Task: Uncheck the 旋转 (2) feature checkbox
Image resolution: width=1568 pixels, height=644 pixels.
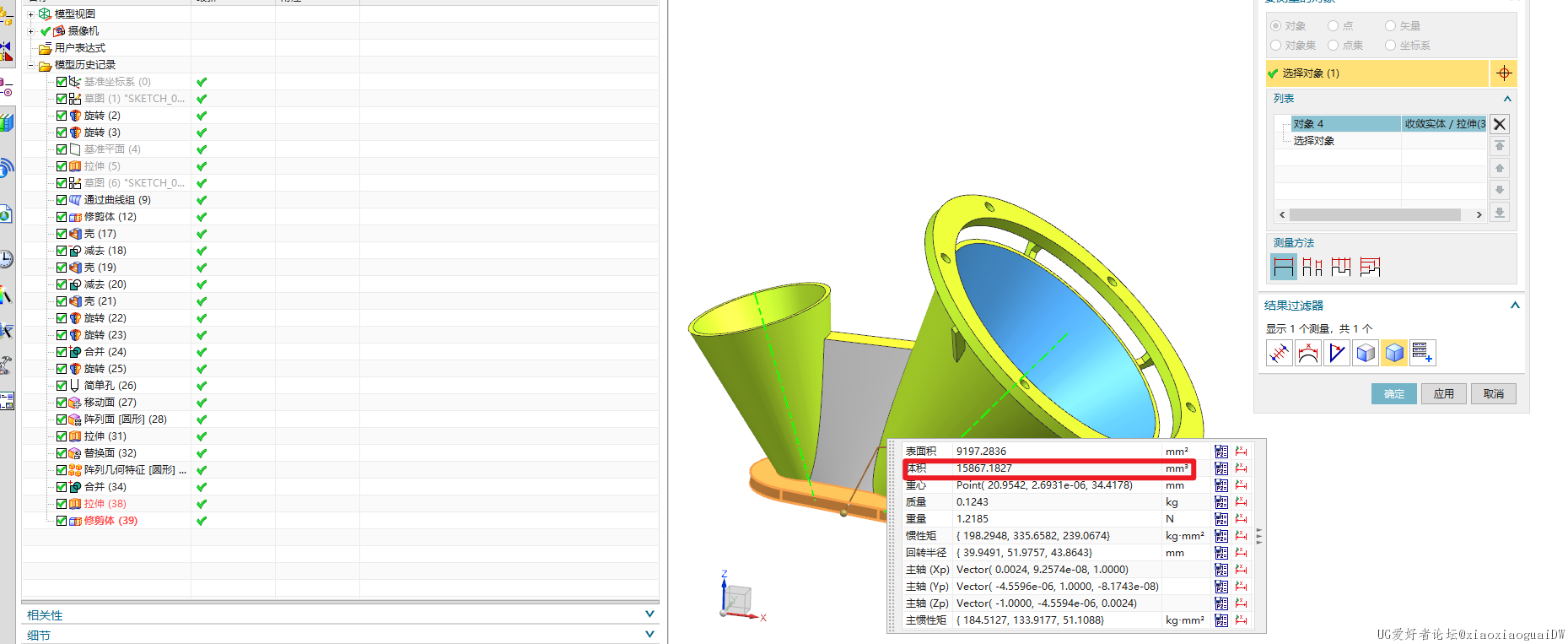Action: (62, 116)
